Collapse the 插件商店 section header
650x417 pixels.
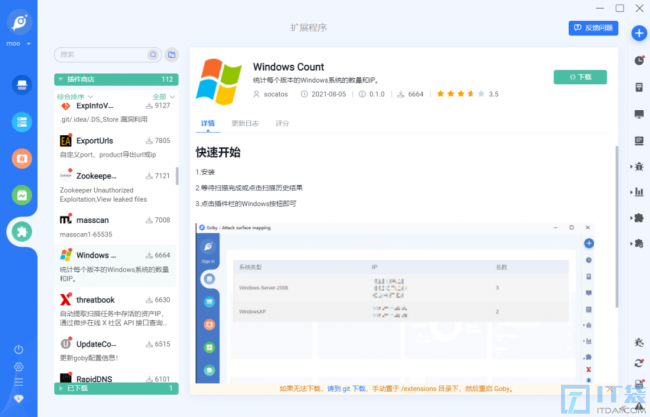(x=116, y=79)
